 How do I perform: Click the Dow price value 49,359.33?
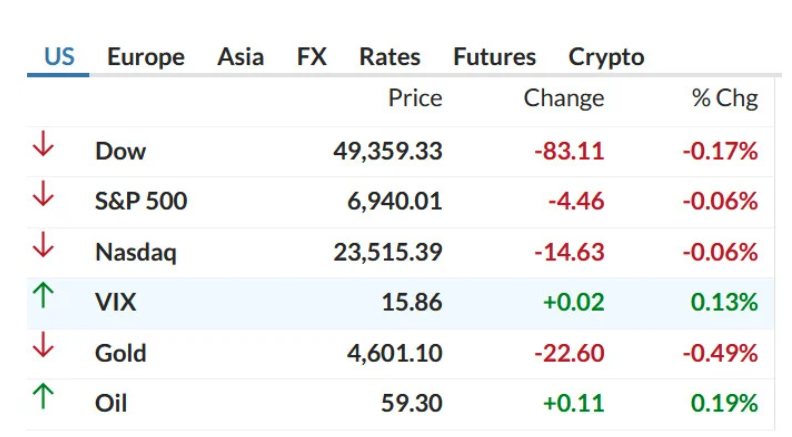coord(387,152)
